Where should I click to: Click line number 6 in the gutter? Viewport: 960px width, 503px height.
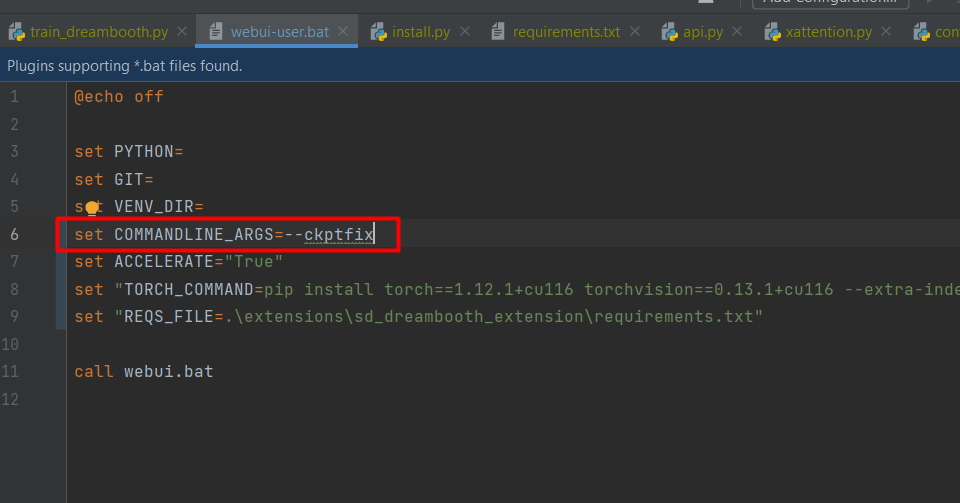14,234
